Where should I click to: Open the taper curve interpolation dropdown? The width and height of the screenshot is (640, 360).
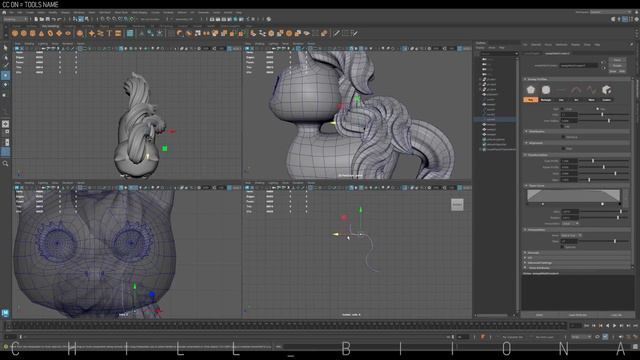pos(570,223)
